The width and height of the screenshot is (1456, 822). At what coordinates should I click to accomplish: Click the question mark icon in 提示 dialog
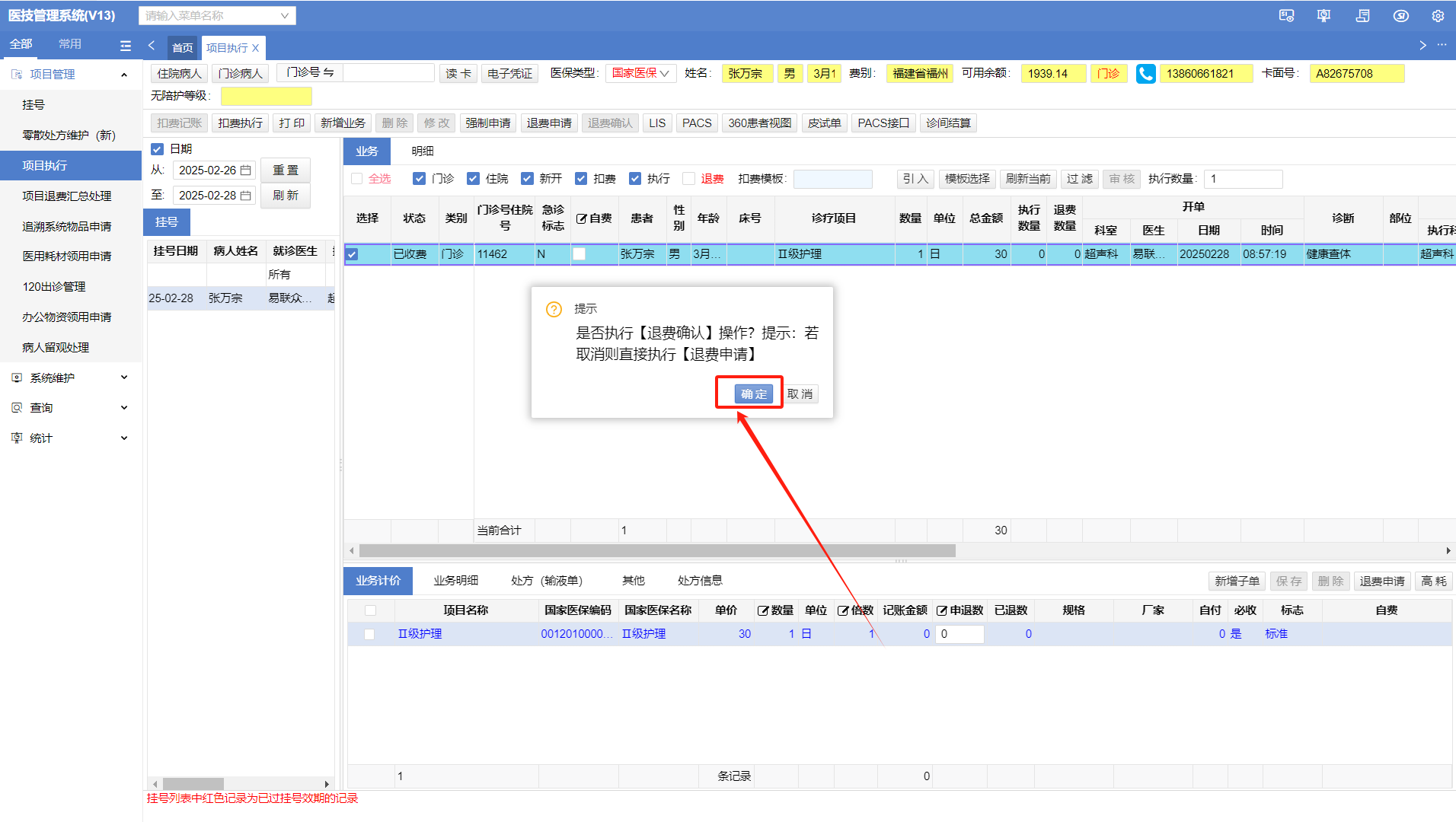click(x=554, y=309)
